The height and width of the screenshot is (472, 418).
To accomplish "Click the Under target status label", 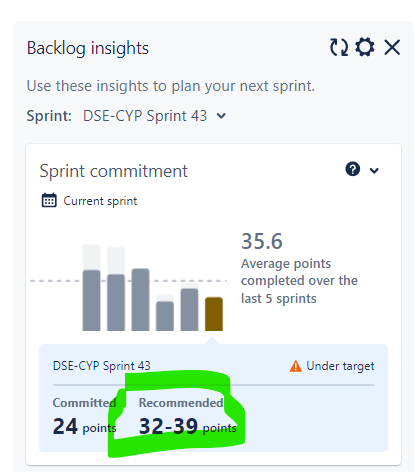I will pyautogui.click(x=340, y=366).
